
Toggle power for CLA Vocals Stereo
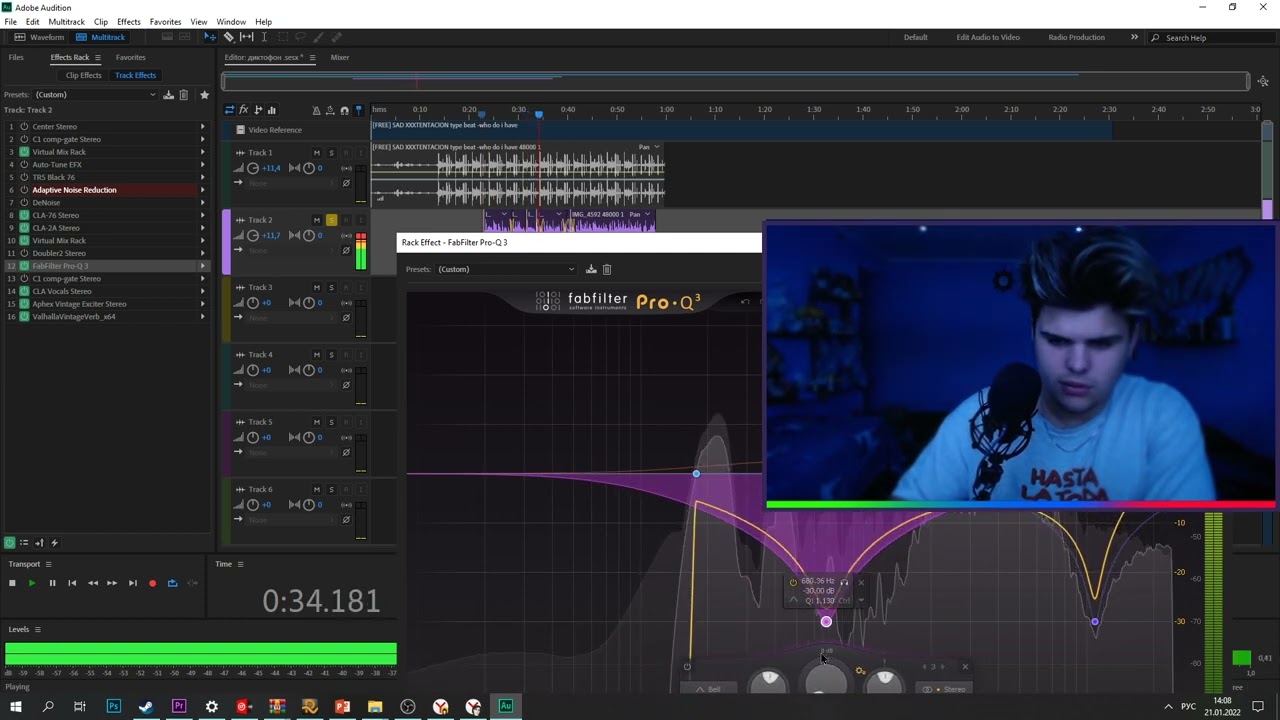24,291
